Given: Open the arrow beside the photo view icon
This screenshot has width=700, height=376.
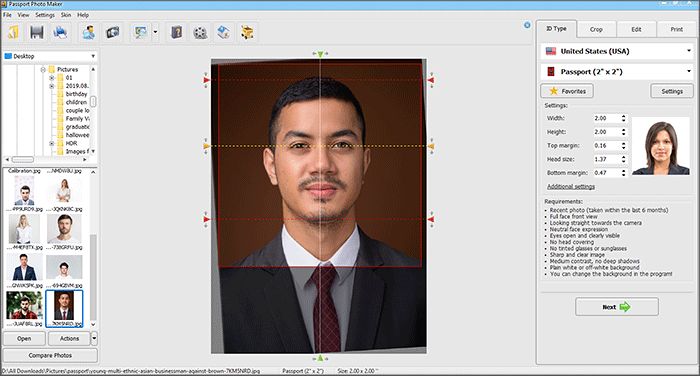Looking at the screenshot, I should tap(155, 32).
